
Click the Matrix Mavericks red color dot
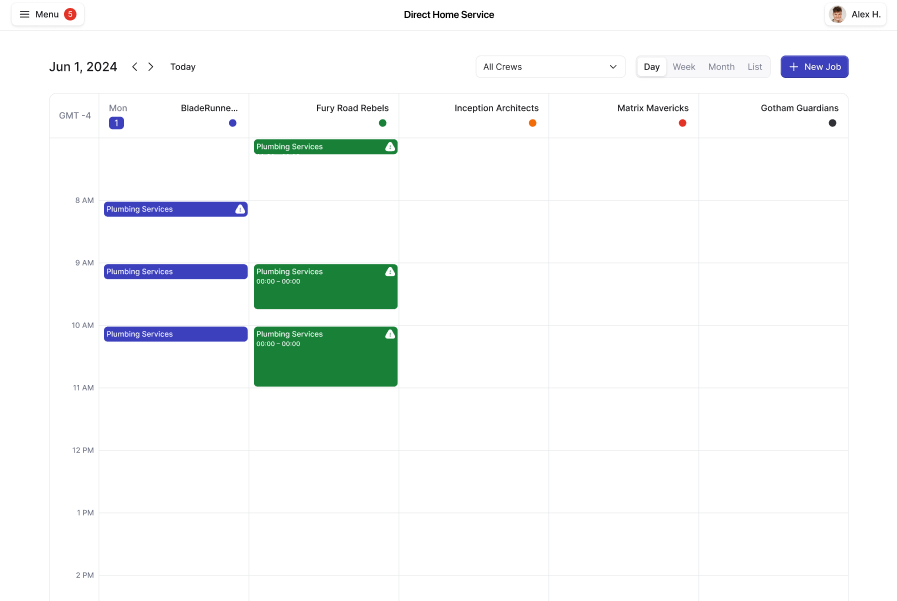tap(683, 123)
